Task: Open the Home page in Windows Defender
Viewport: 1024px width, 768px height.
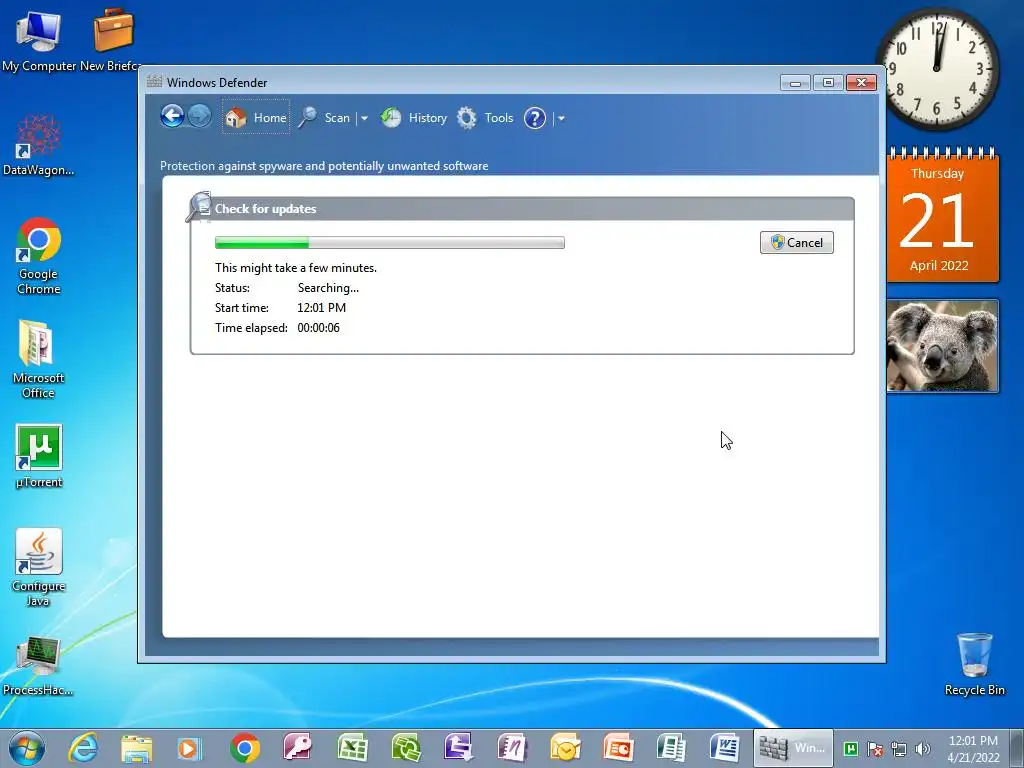Action: click(x=256, y=118)
